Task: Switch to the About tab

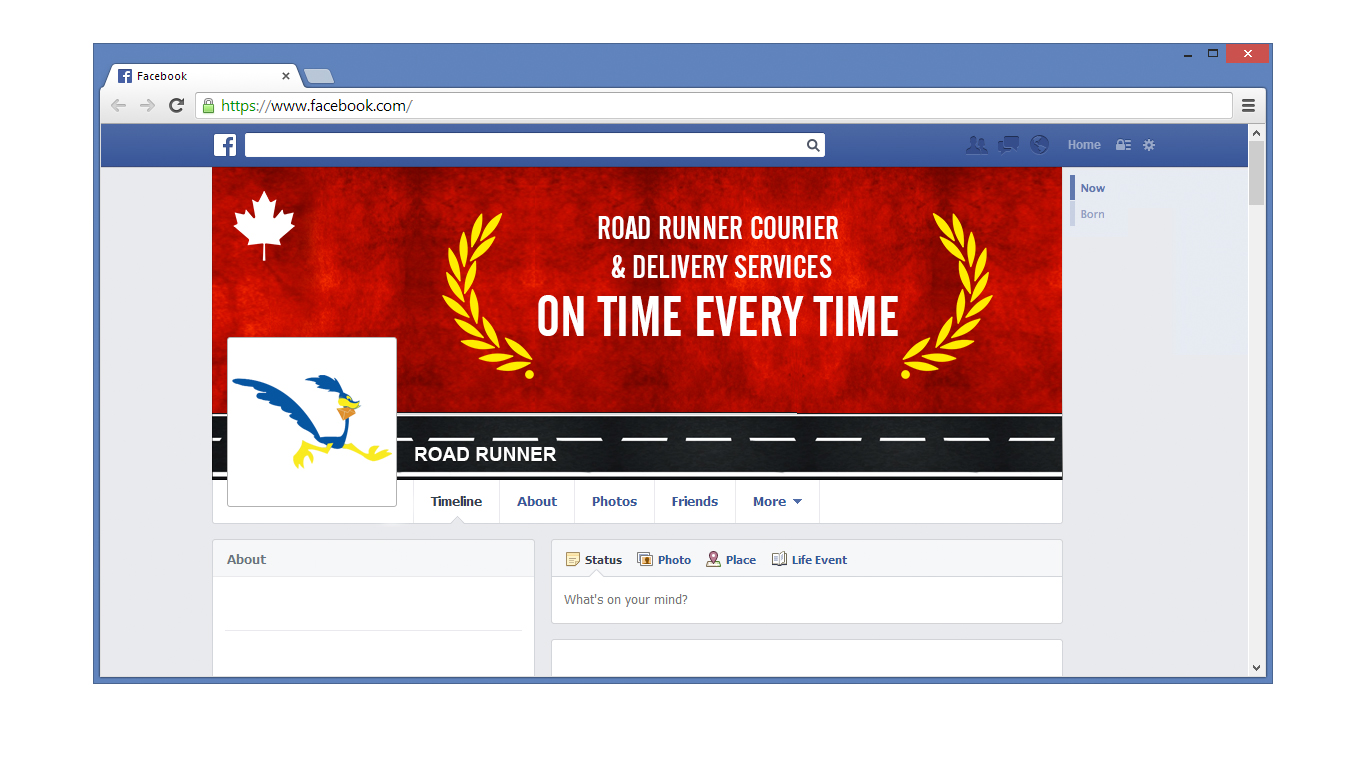Action: click(537, 502)
